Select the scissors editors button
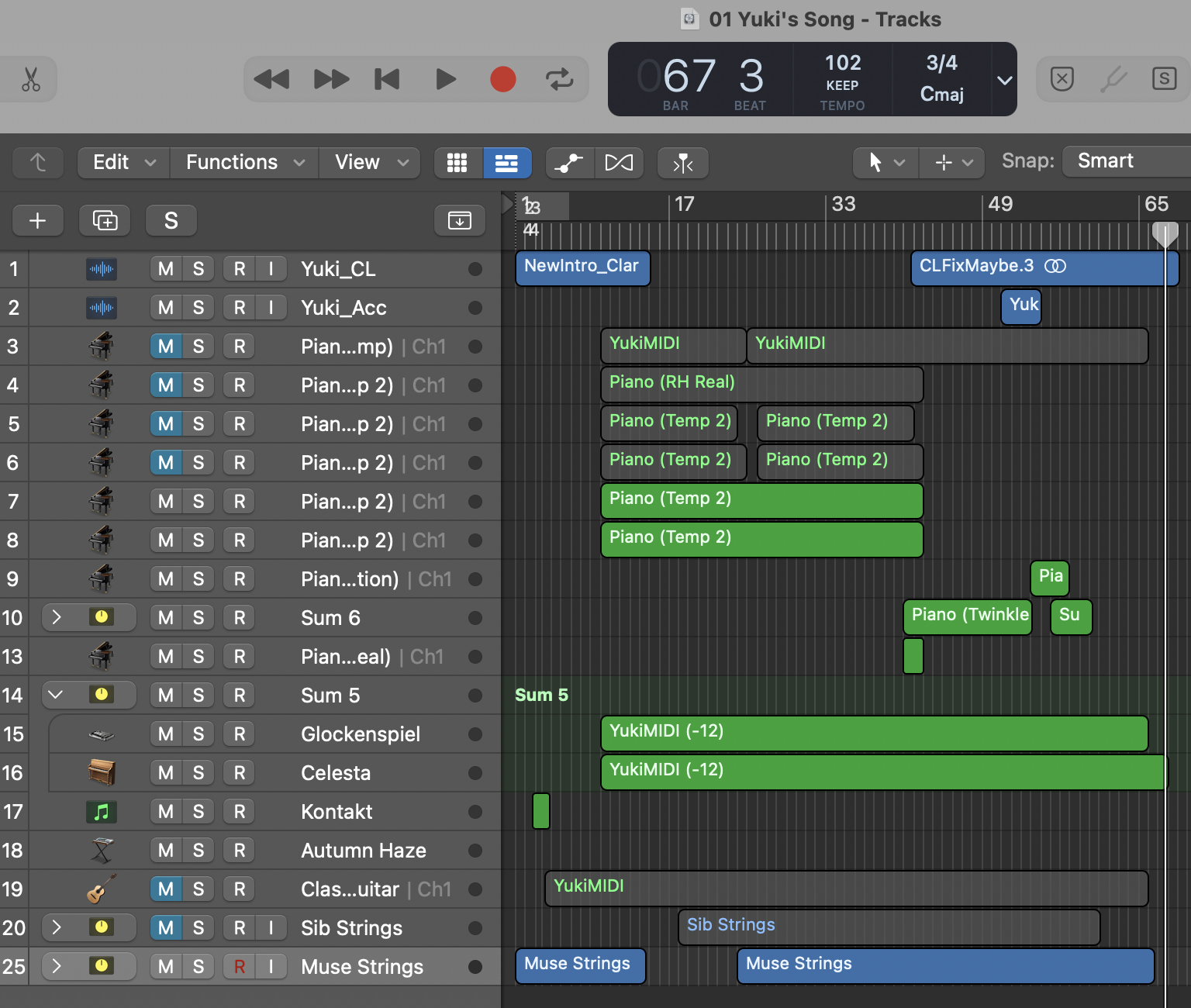The width and height of the screenshot is (1191, 1008). coord(30,79)
